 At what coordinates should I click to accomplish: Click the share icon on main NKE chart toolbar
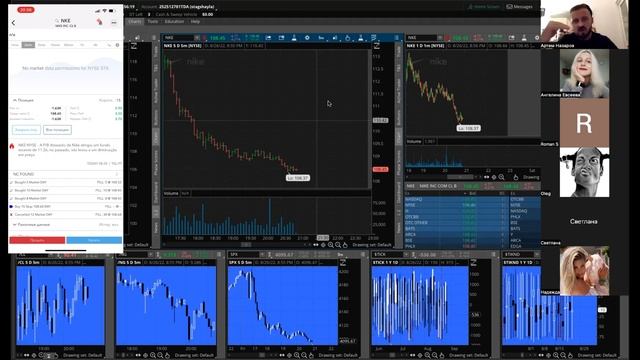coord(268,38)
